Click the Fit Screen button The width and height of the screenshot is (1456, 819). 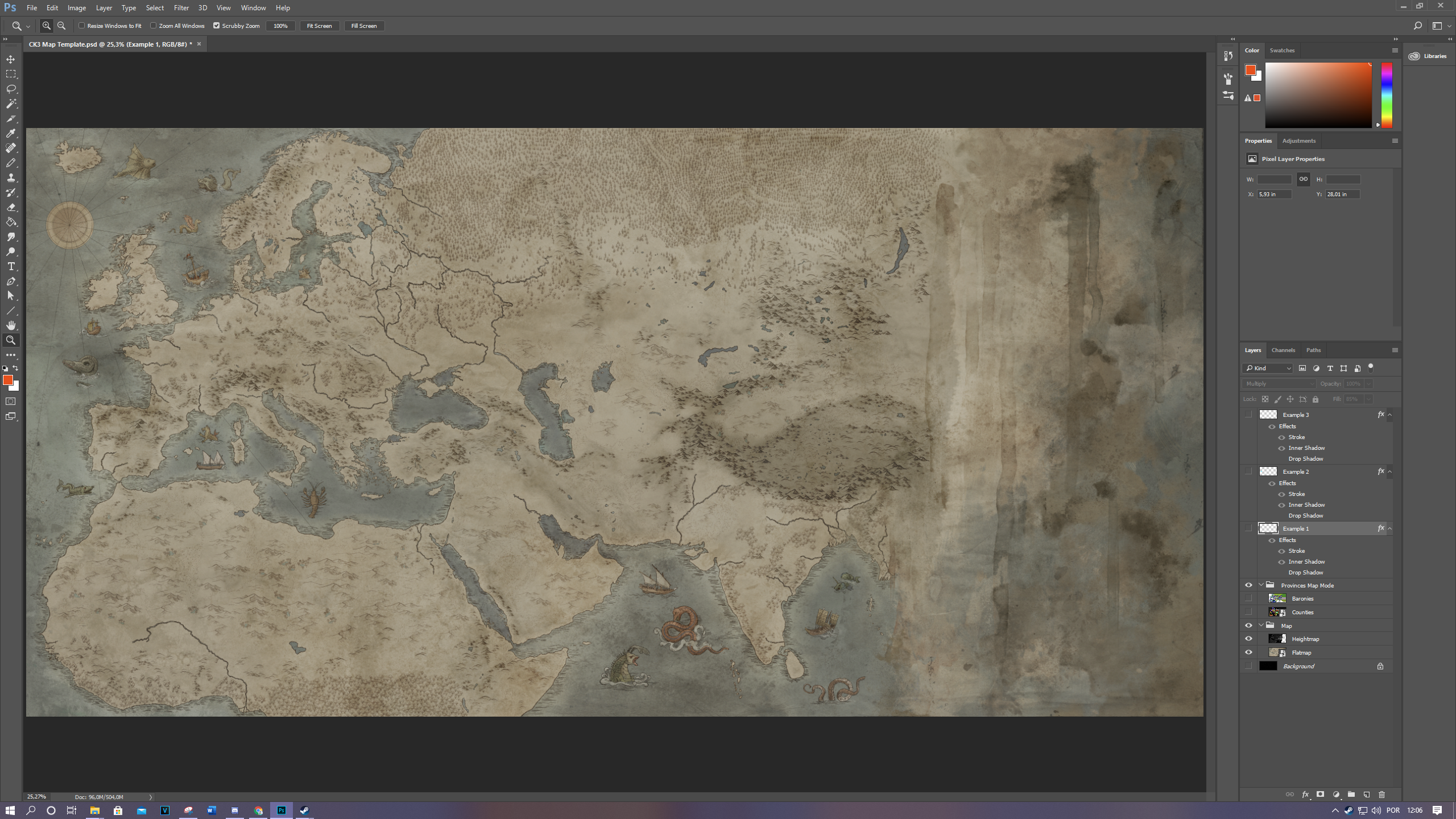coord(319,26)
